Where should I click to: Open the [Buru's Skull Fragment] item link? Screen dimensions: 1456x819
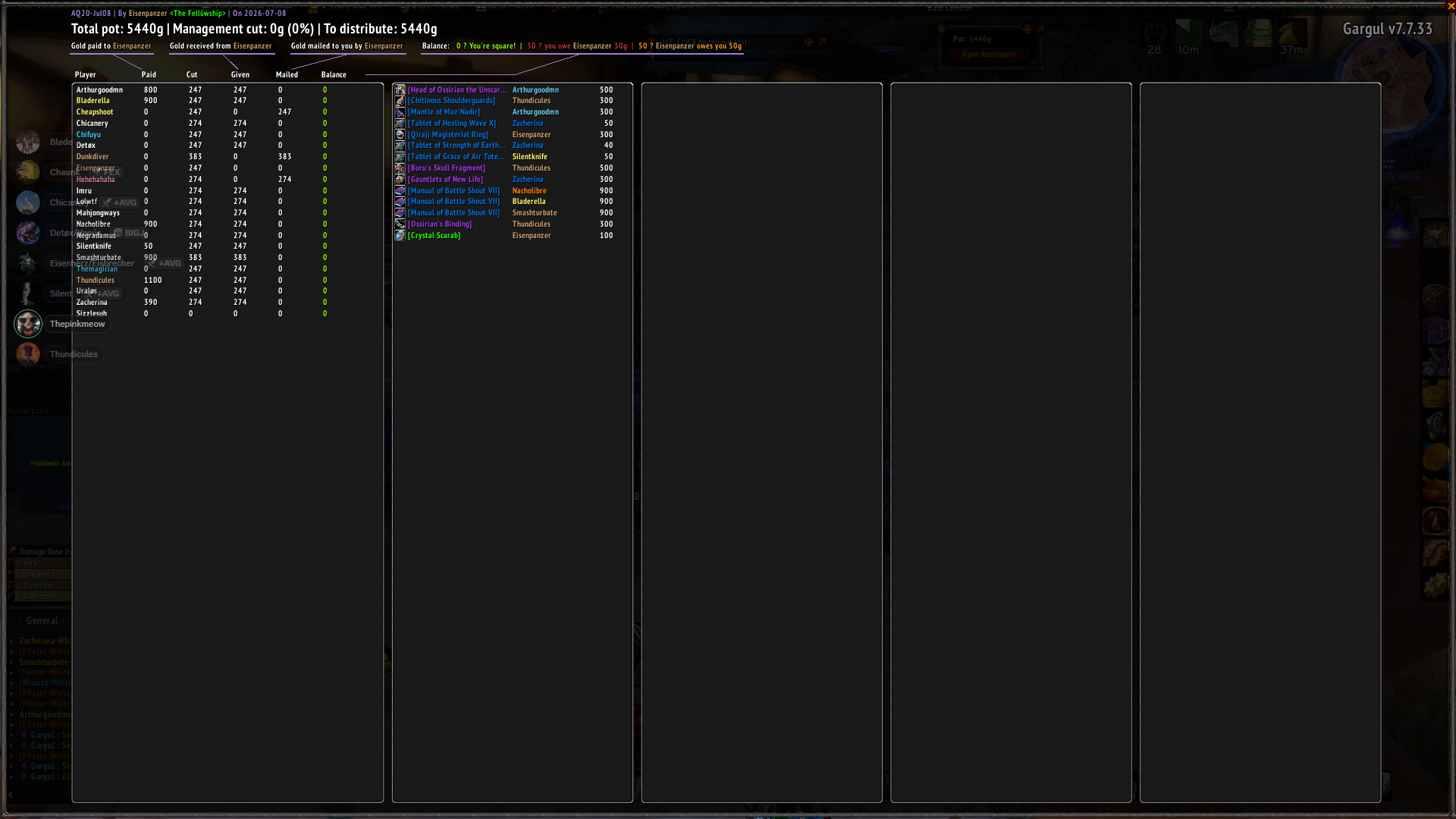pyautogui.click(x=447, y=168)
